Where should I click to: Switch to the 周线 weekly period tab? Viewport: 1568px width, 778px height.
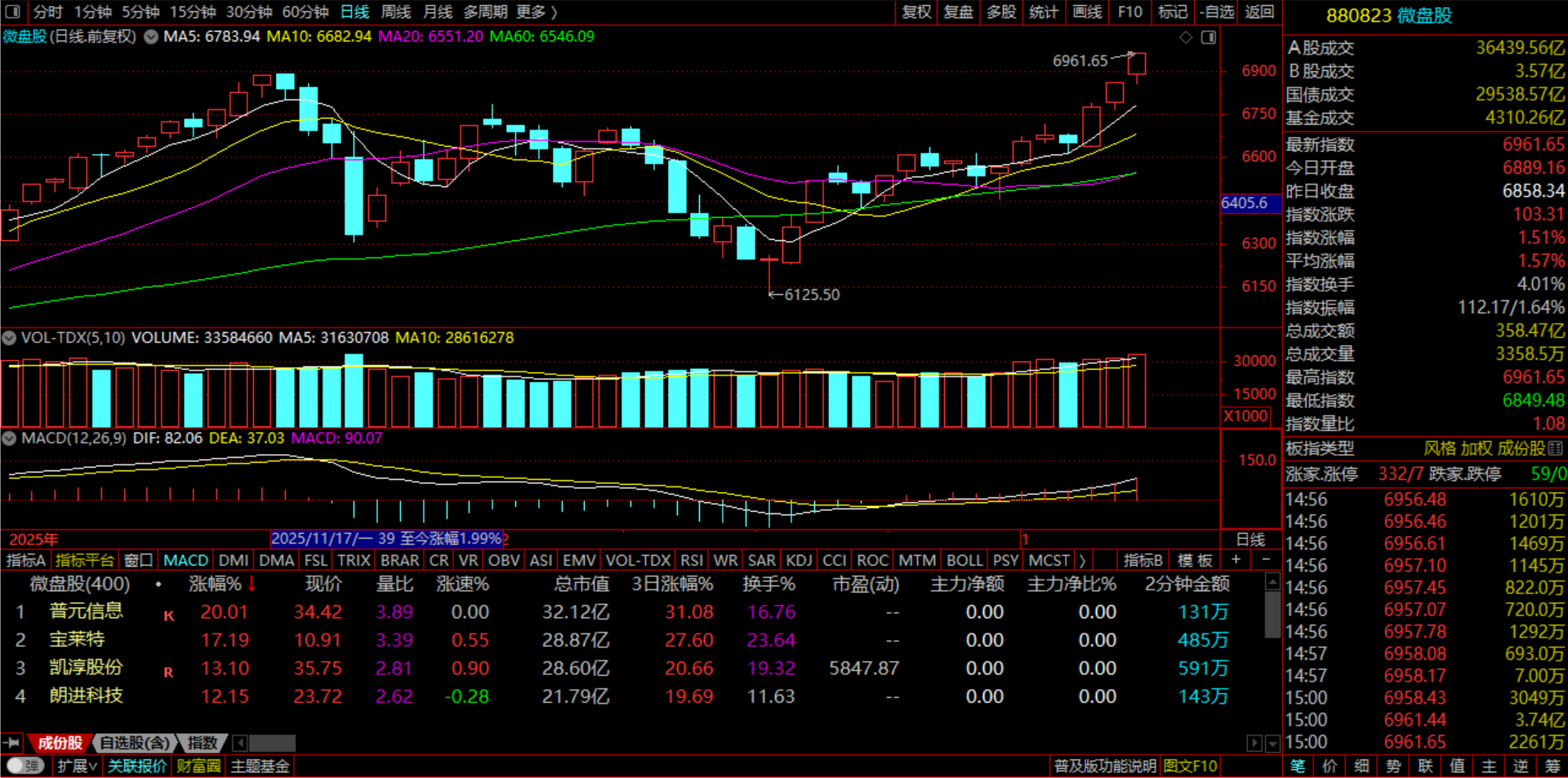click(x=396, y=11)
